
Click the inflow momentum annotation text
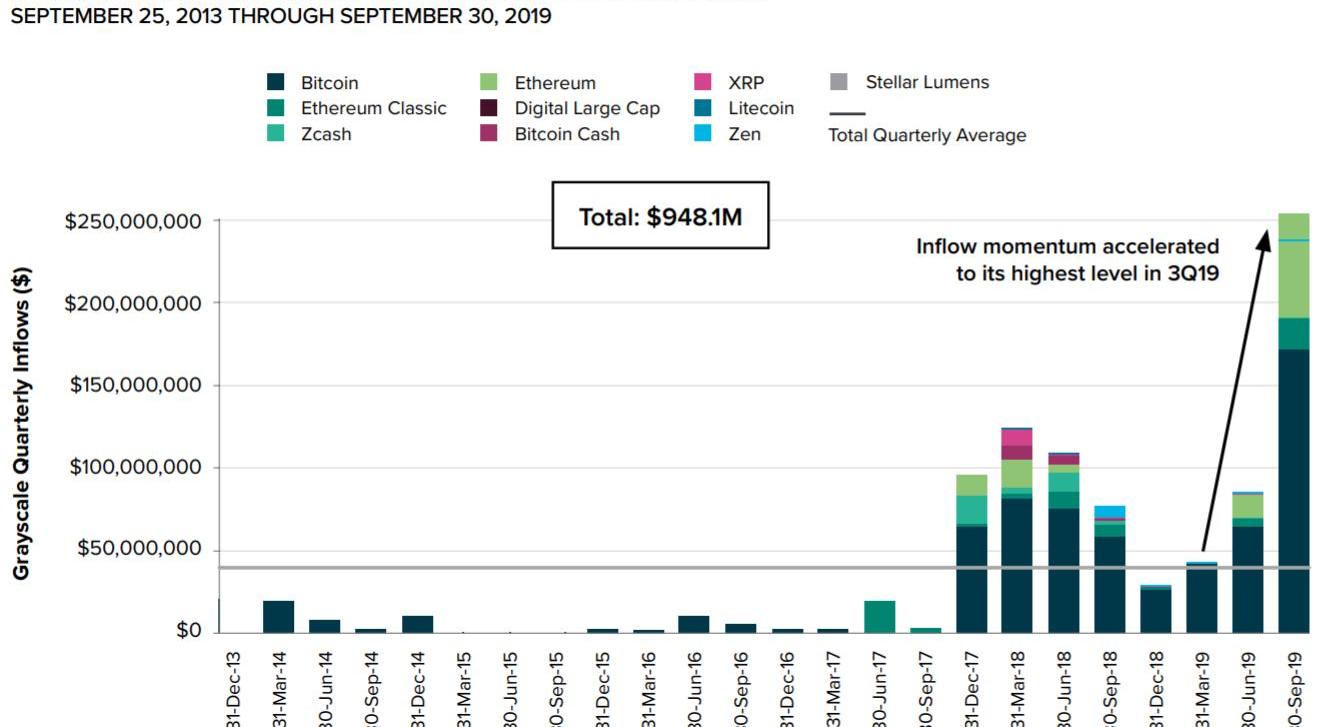point(1067,260)
